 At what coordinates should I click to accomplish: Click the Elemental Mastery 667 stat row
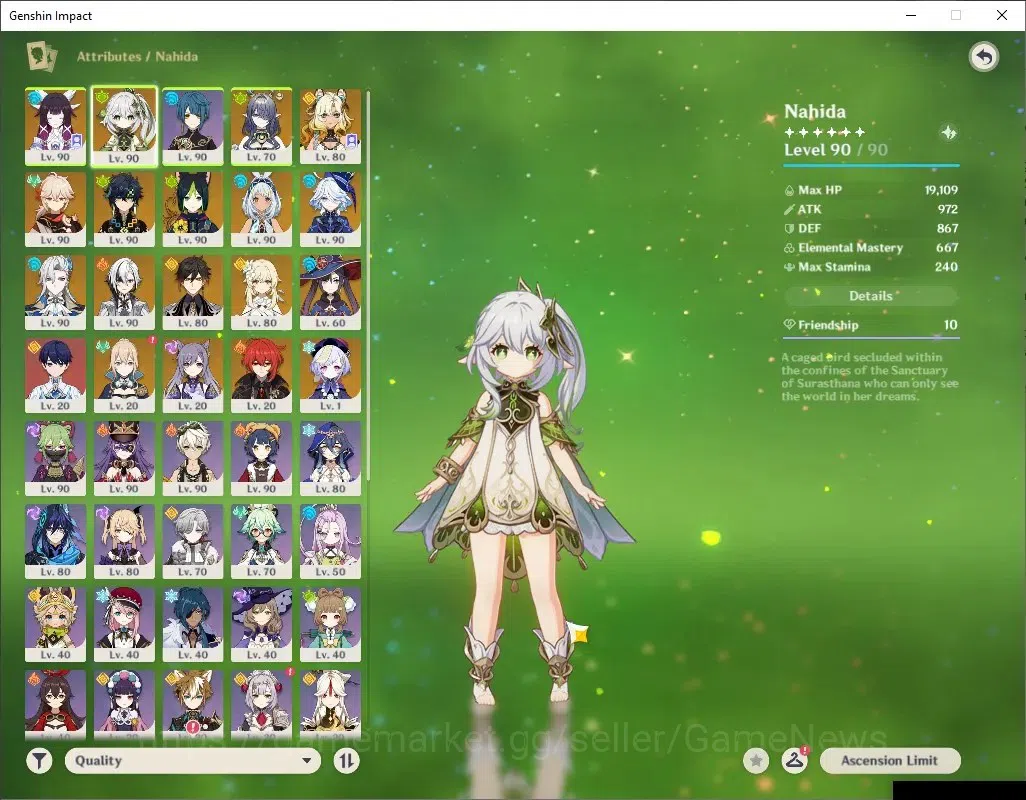(x=871, y=248)
